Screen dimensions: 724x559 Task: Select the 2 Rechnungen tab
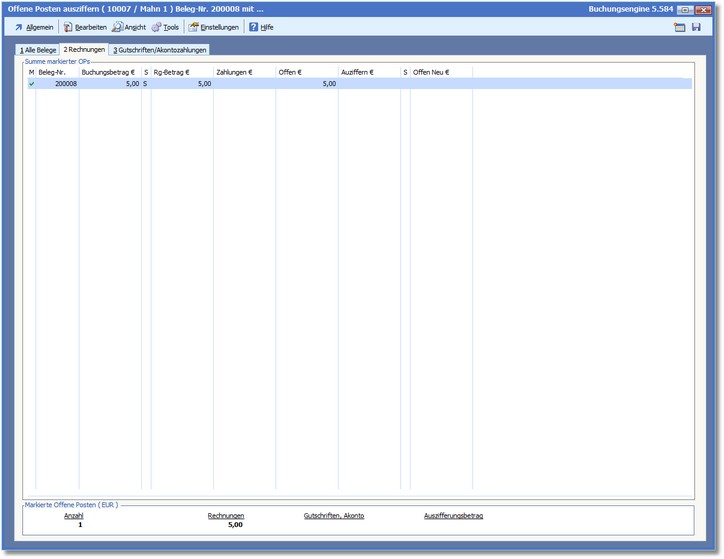[84, 49]
